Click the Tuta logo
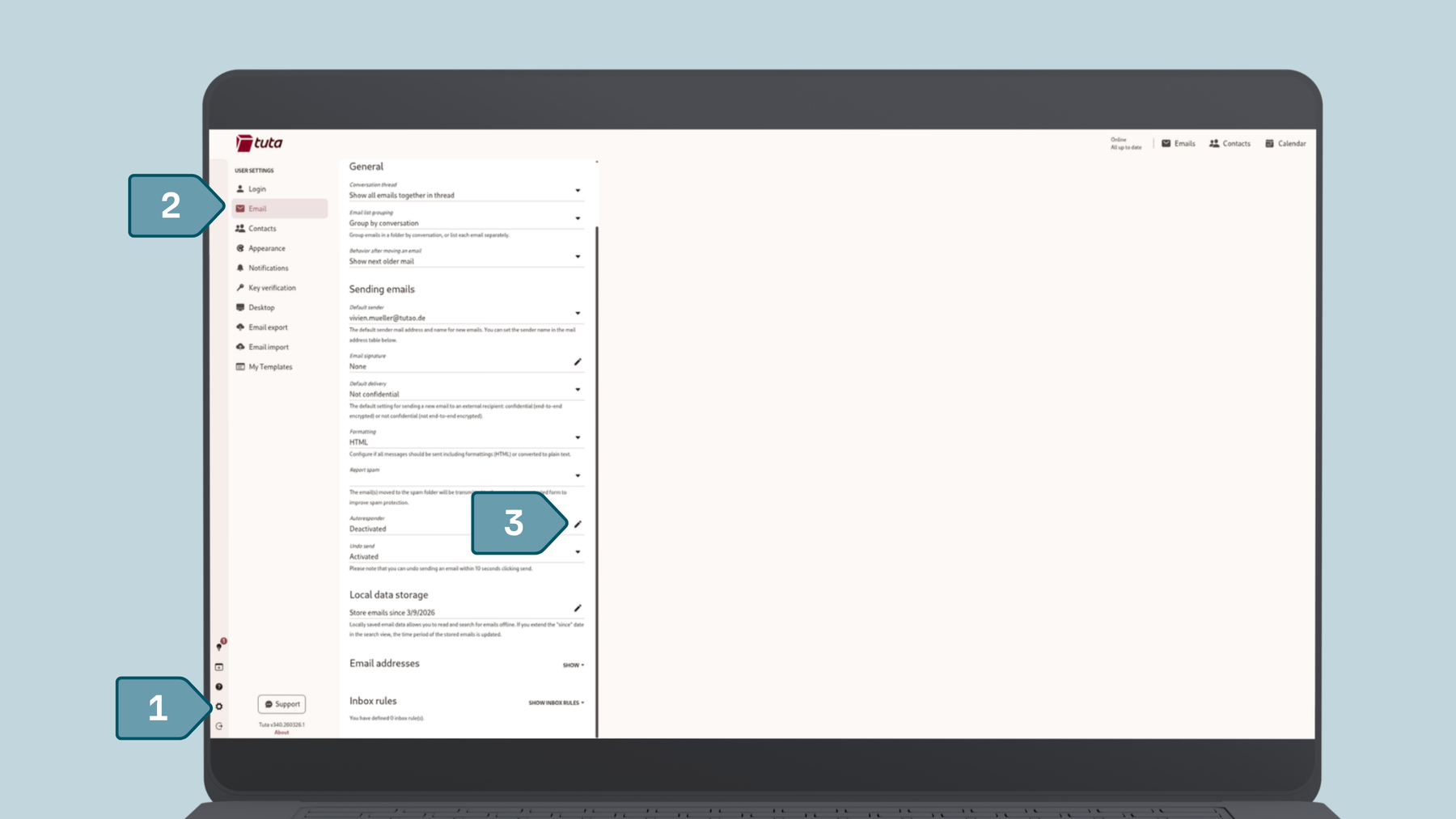Viewport: 1456px width, 819px height. [x=259, y=143]
